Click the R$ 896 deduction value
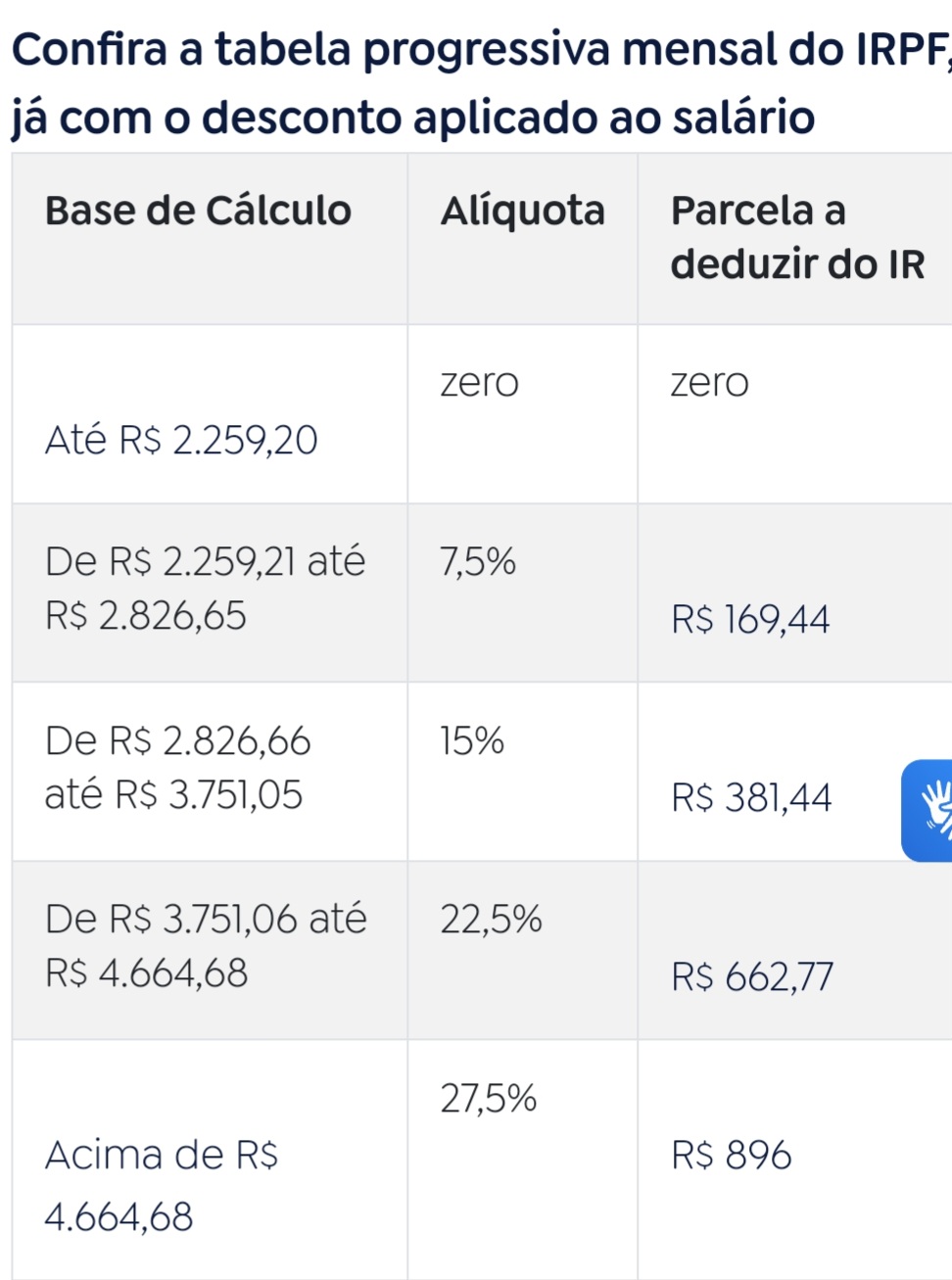952x1280 pixels. click(731, 1156)
